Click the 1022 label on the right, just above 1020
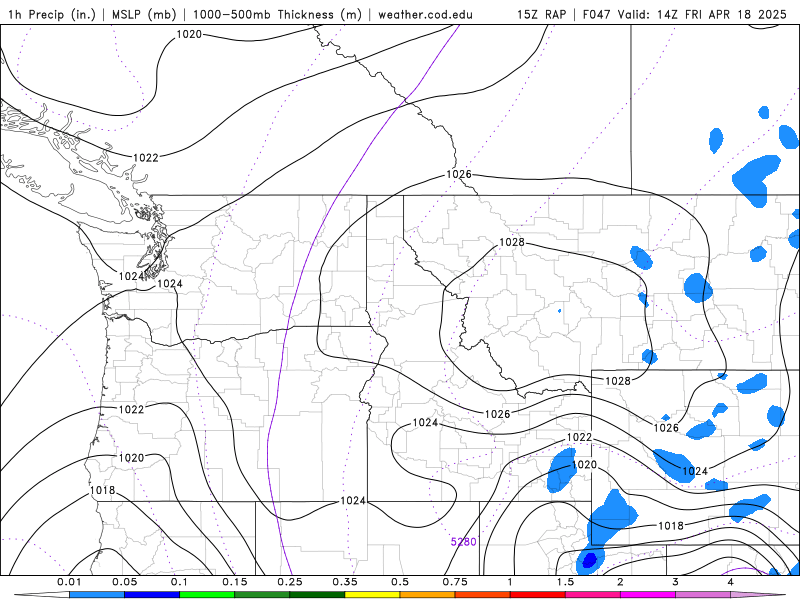Screen dimensions: 800x600 (x=580, y=437)
